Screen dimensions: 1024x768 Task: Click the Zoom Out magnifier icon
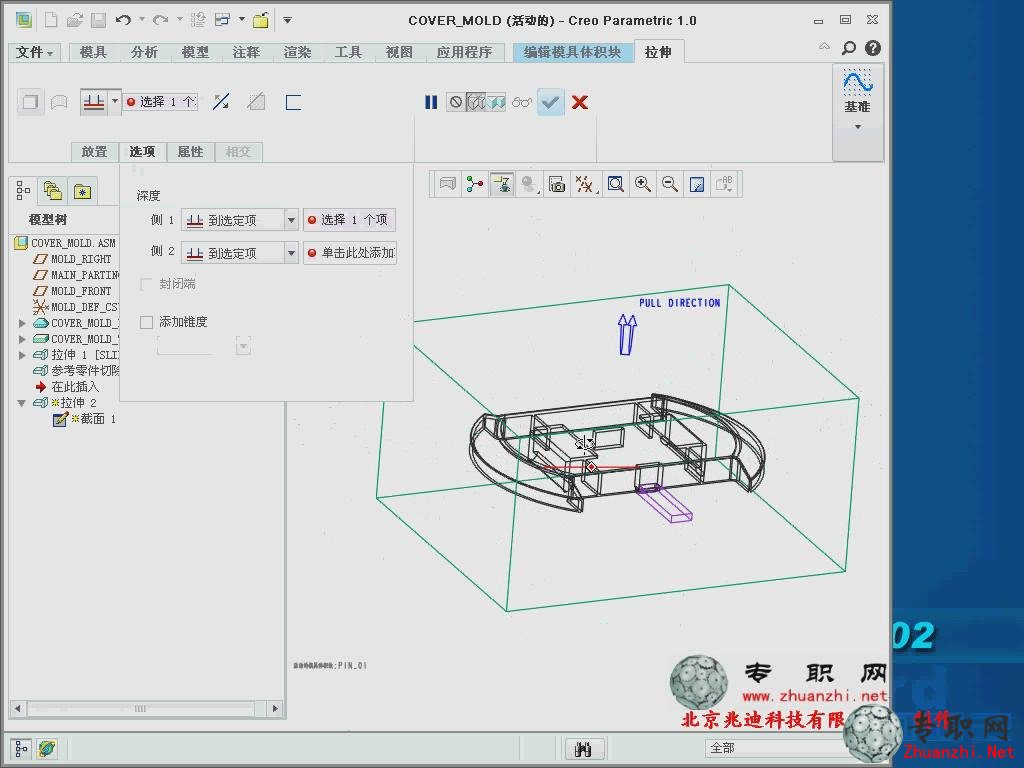[x=669, y=184]
